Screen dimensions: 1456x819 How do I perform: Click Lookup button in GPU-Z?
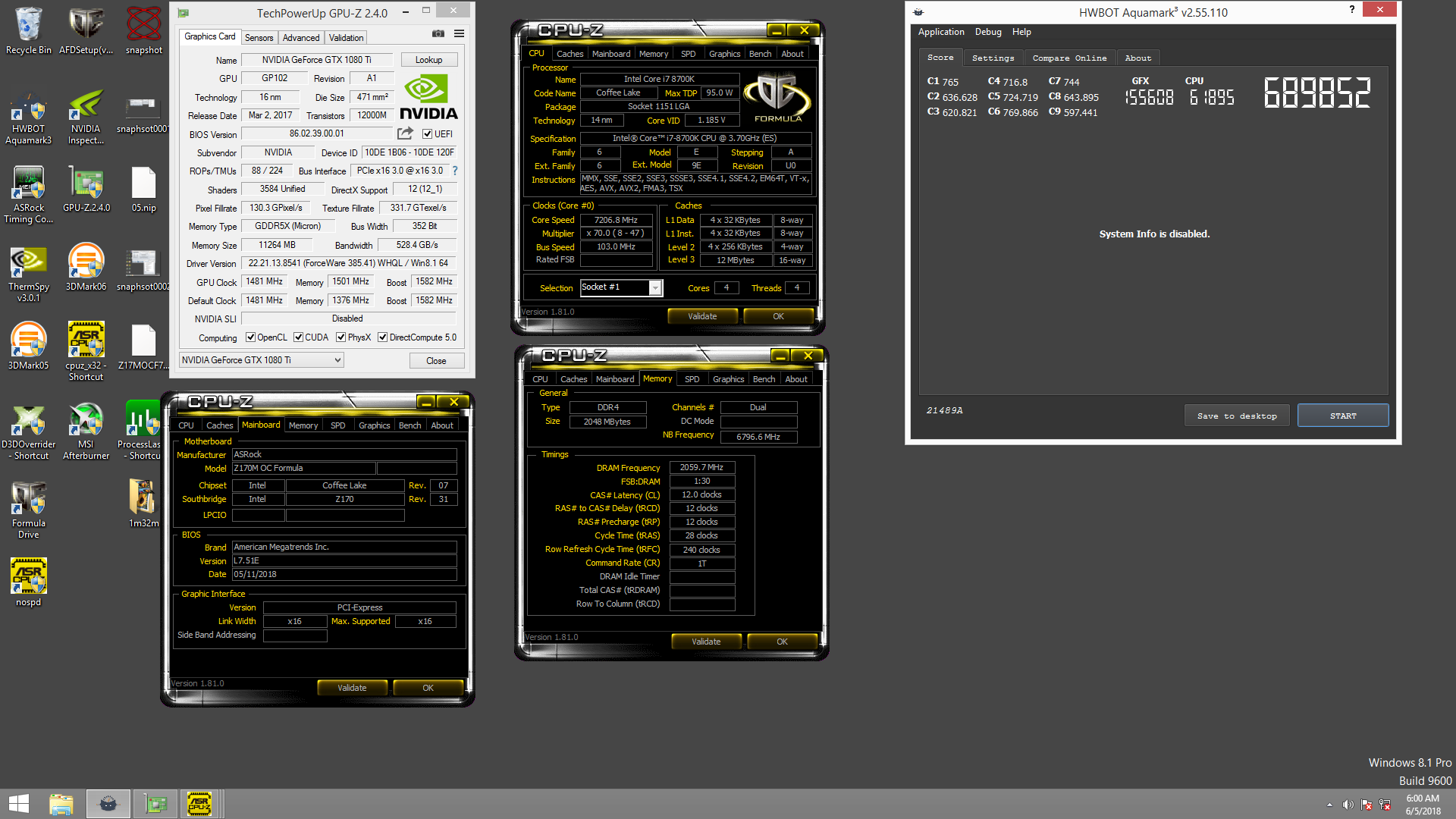429,60
